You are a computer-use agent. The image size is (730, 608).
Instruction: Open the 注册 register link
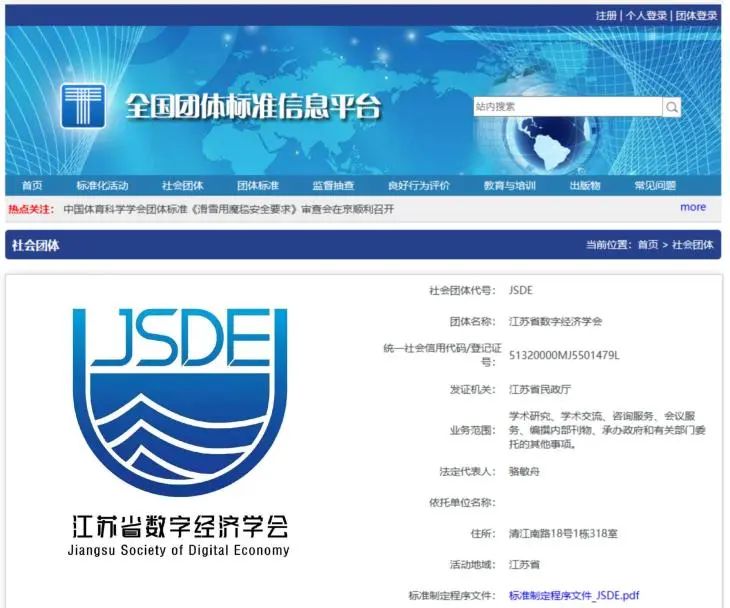click(x=606, y=16)
